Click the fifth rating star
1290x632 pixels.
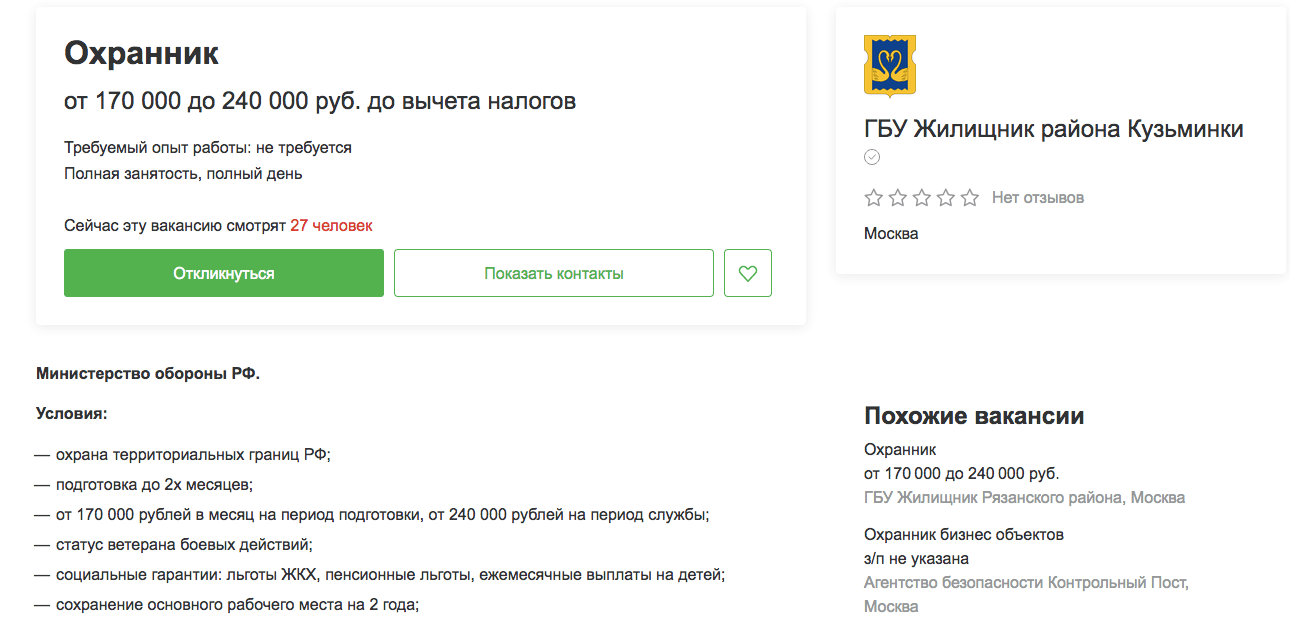click(x=968, y=197)
